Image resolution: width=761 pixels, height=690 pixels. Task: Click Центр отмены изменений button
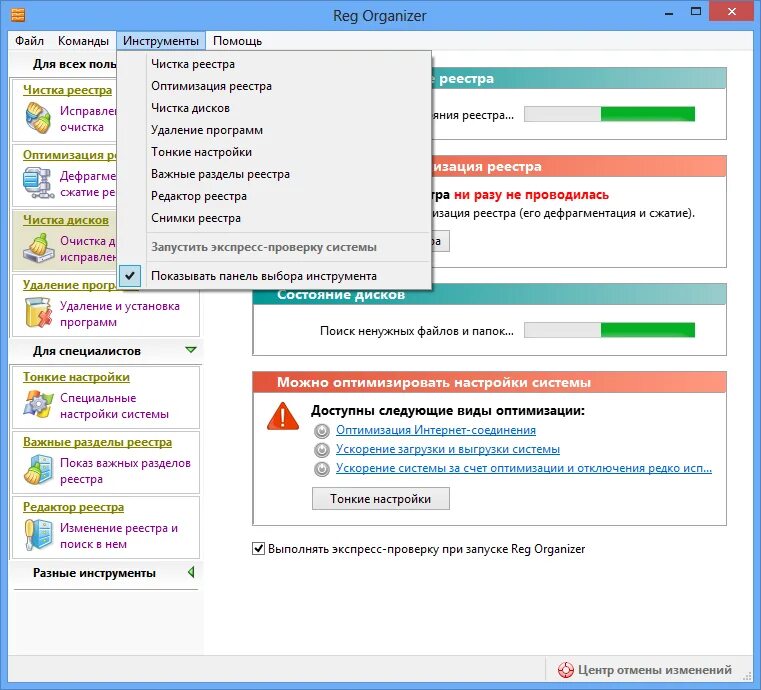click(x=645, y=670)
